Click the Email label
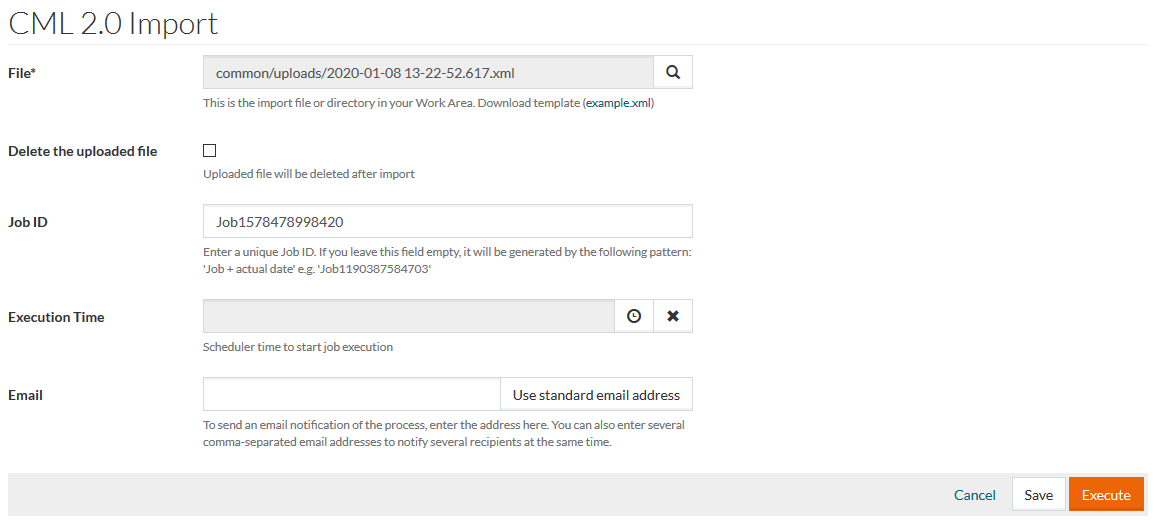This screenshot has width=1155, height=520. [25, 395]
